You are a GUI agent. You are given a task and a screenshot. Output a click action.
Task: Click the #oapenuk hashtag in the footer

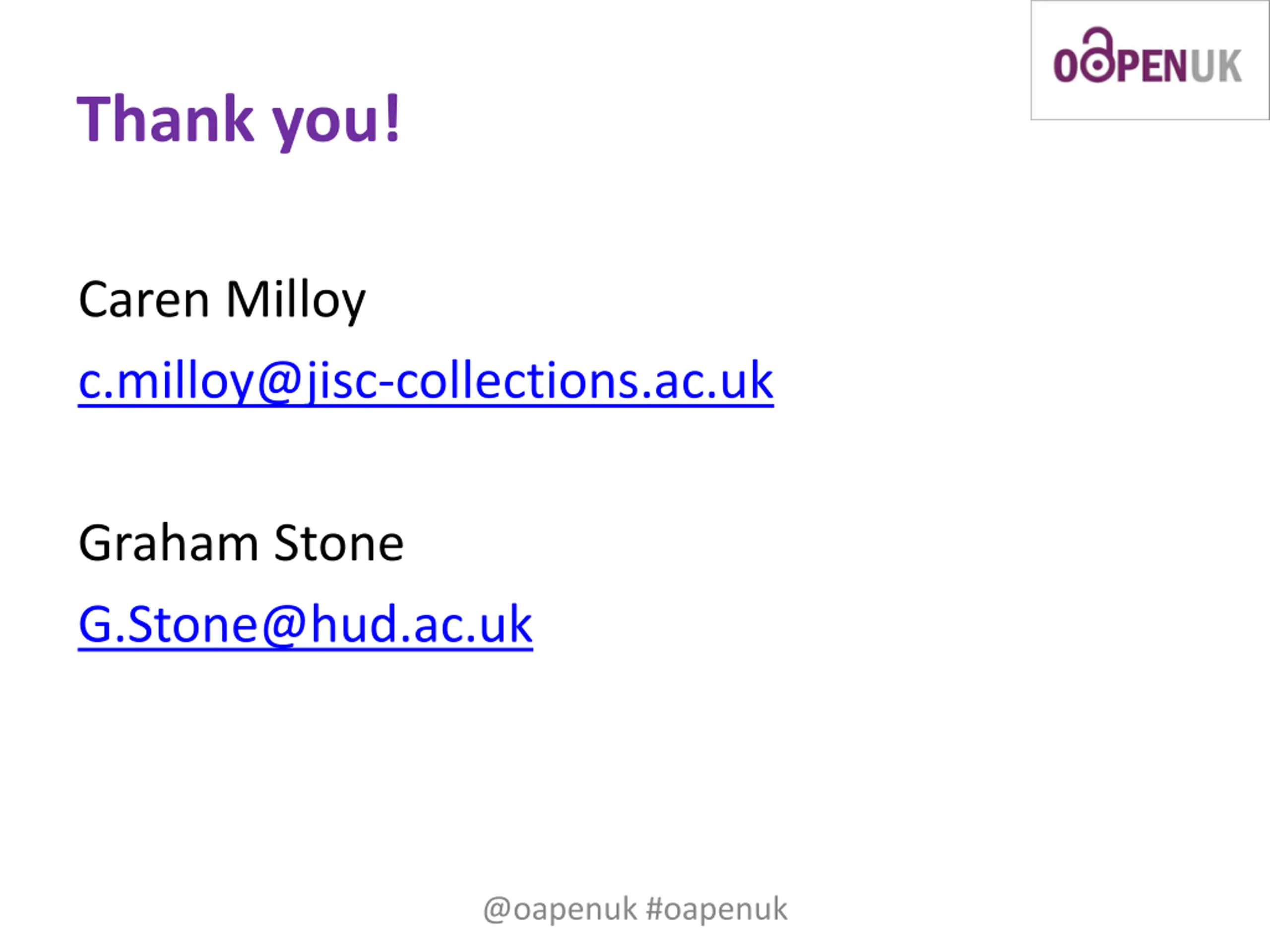[716, 909]
